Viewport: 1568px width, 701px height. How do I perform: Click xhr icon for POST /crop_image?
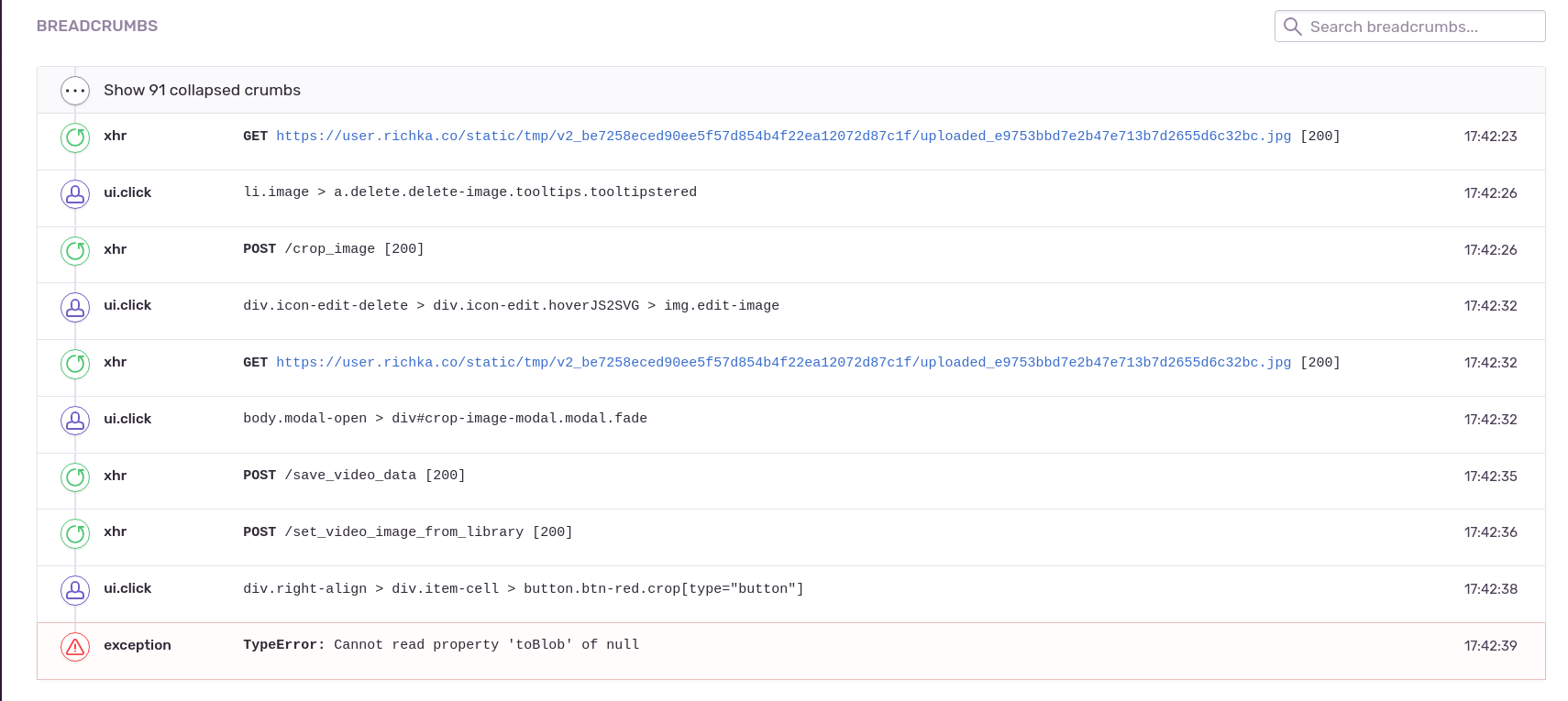[75, 250]
